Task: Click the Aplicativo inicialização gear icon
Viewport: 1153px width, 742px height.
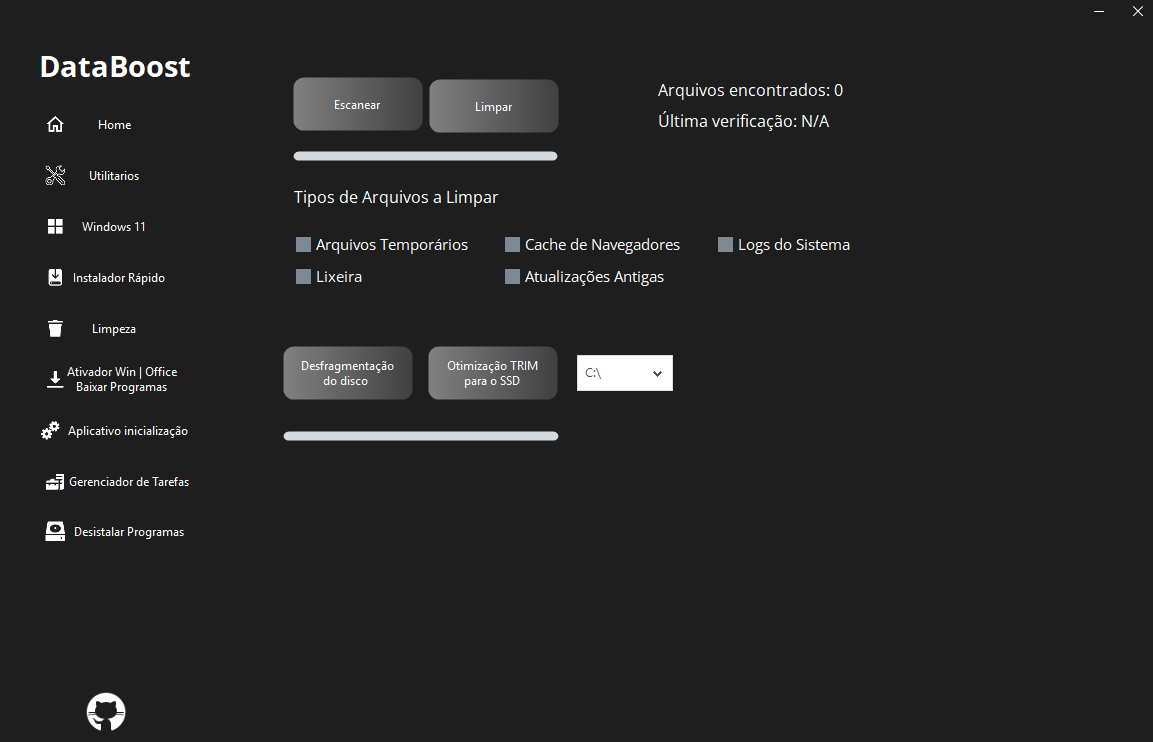Action: point(49,429)
